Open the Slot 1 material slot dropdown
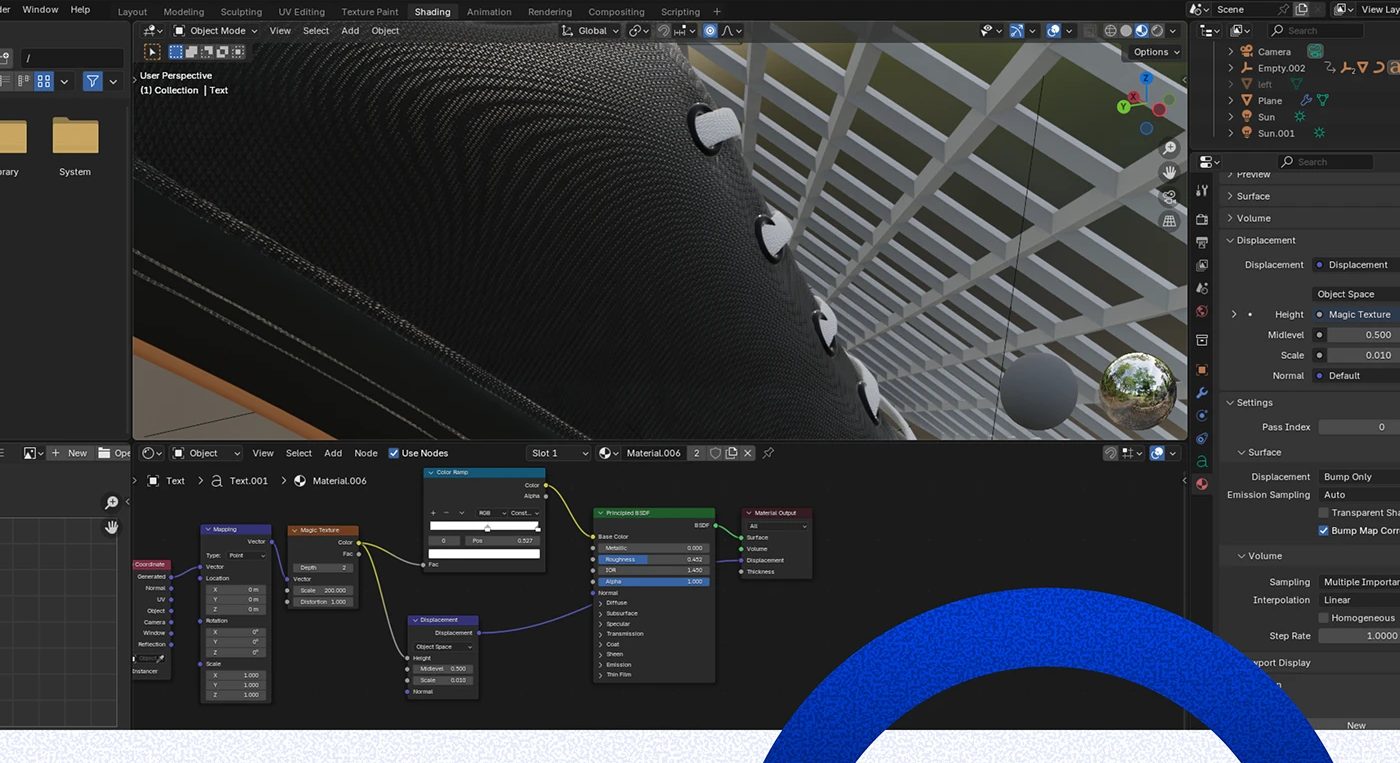 pyautogui.click(x=558, y=453)
